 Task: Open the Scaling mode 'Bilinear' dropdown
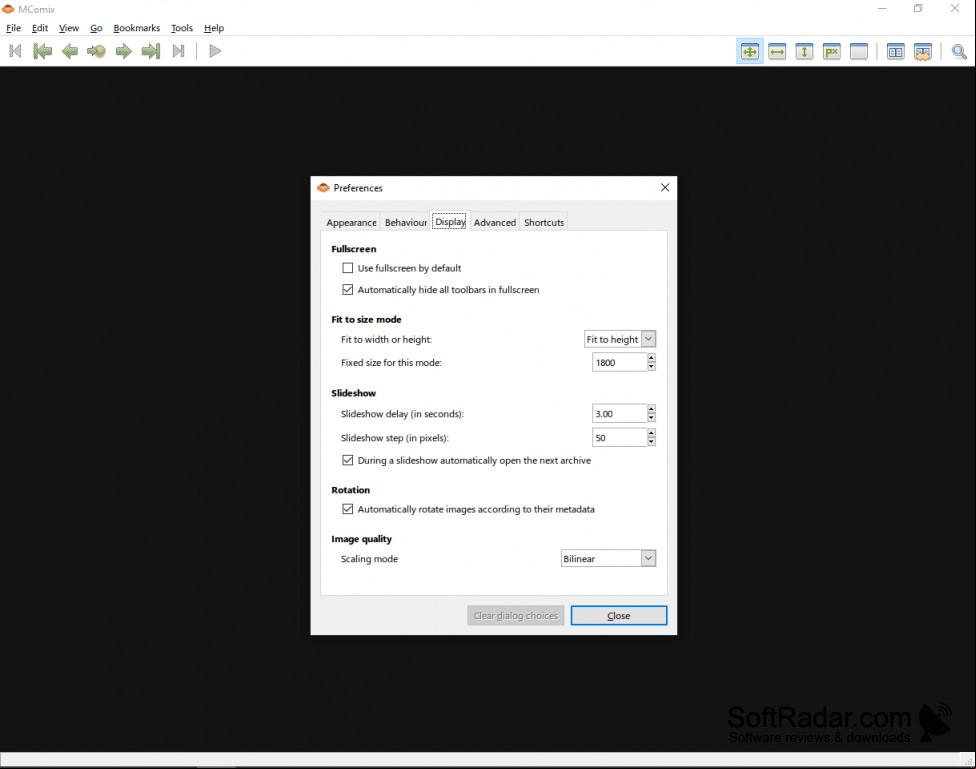pyautogui.click(x=608, y=559)
